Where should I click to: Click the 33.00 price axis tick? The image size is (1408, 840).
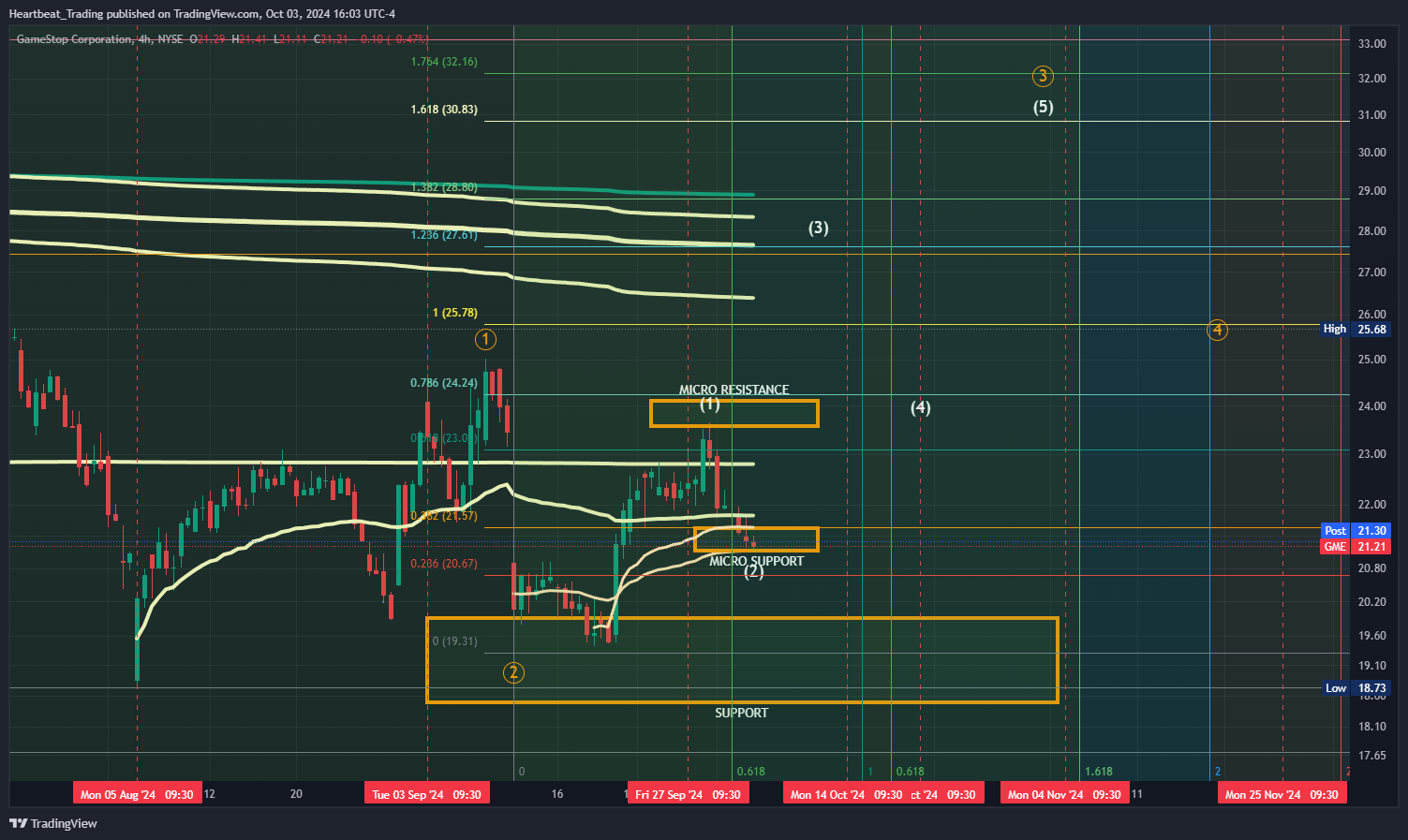[1372, 43]
